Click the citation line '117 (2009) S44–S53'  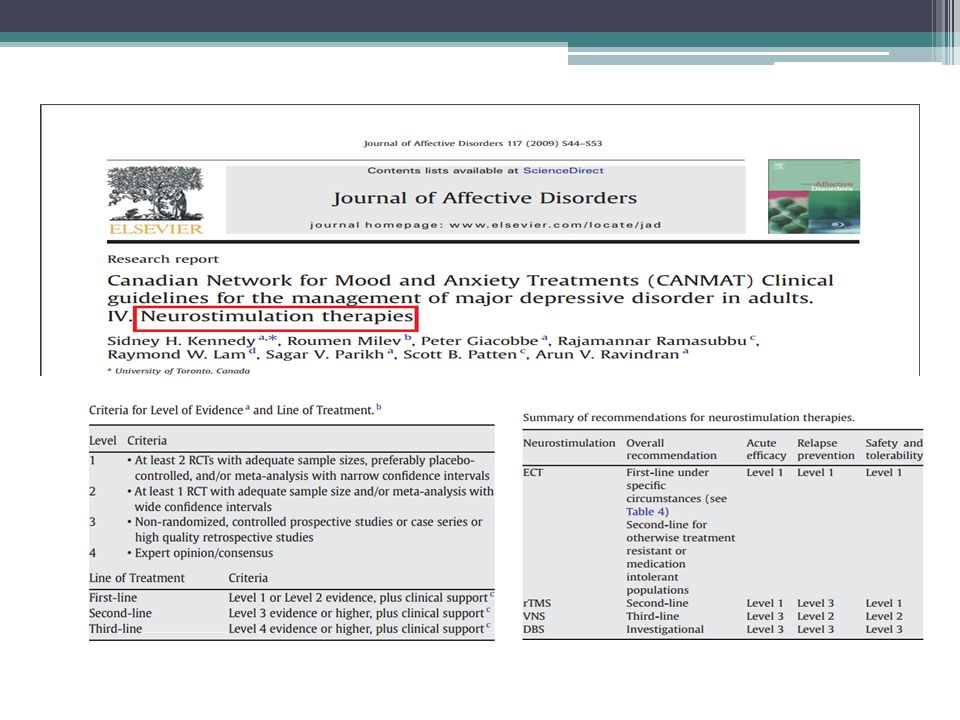[554, 143]
